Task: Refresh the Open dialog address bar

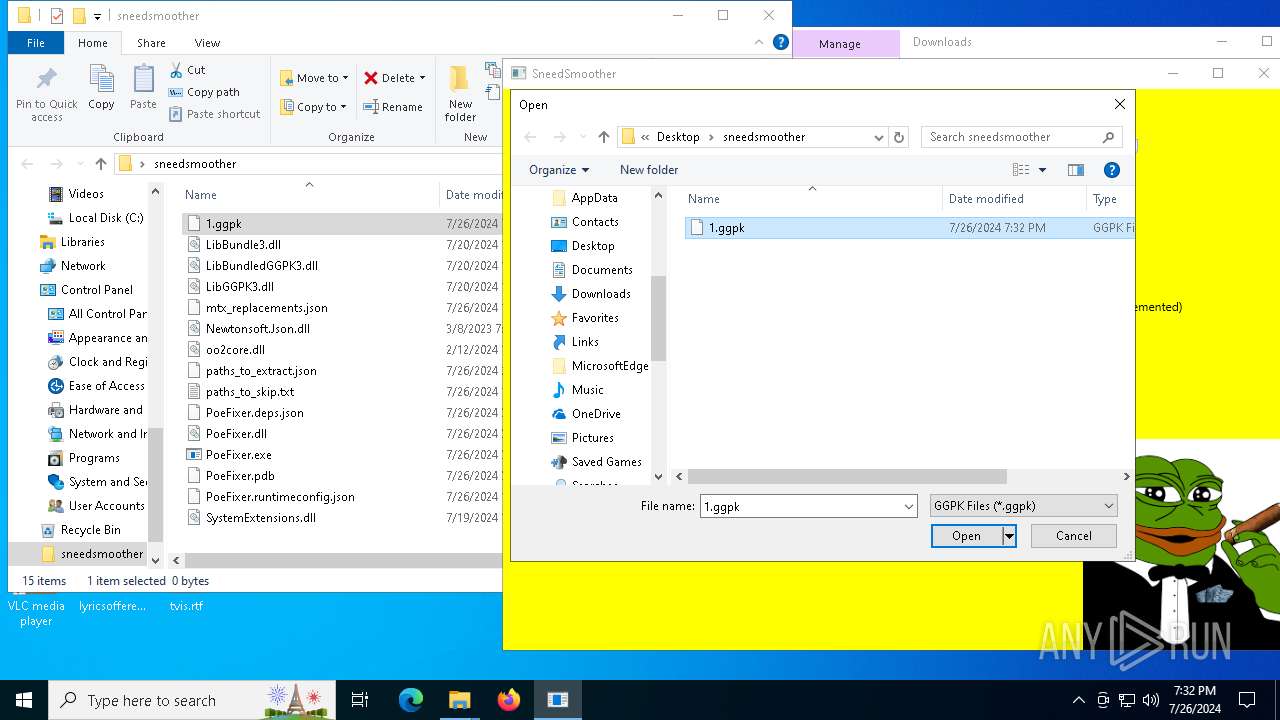Action: pos(899,137)
